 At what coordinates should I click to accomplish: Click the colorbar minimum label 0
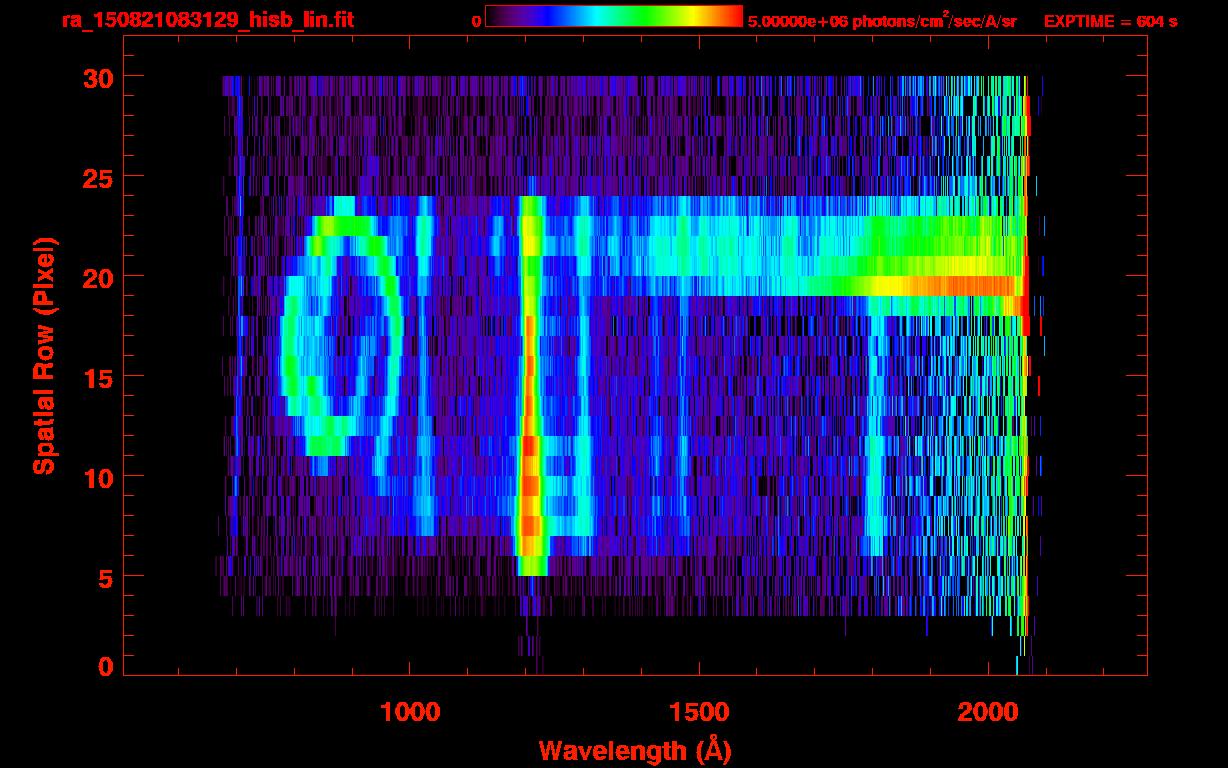point(476,21)
